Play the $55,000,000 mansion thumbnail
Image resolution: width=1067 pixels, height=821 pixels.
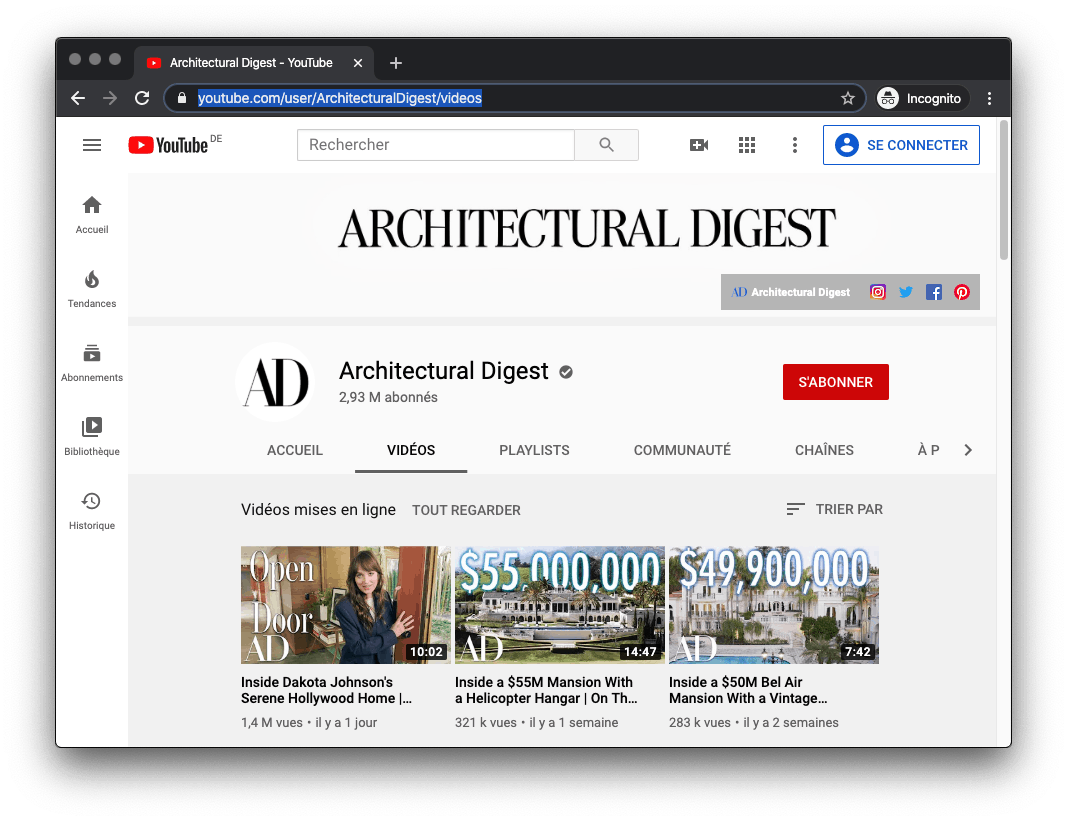click(559, 605)
